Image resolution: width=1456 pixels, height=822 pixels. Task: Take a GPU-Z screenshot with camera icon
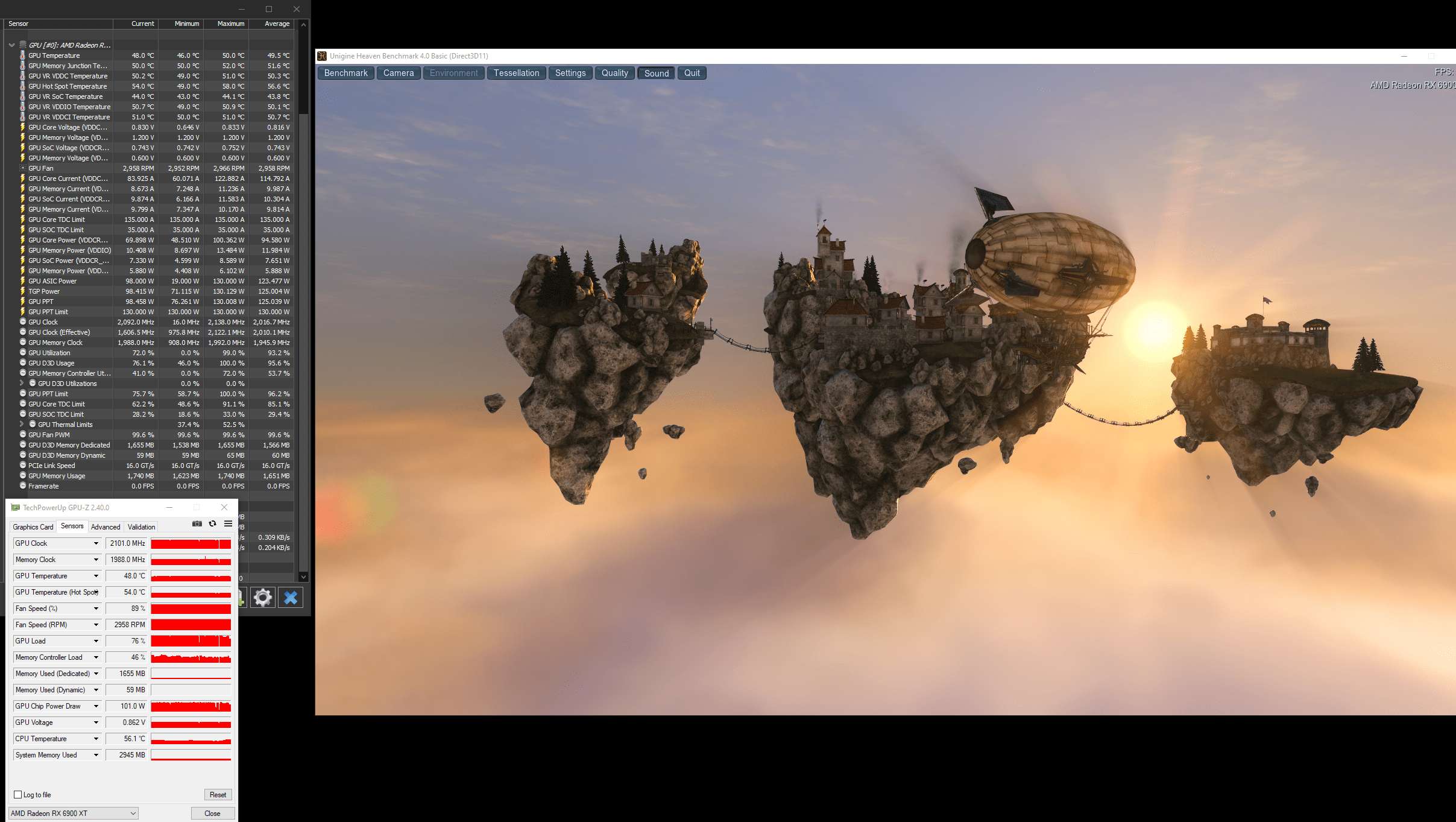click(197, 523)
